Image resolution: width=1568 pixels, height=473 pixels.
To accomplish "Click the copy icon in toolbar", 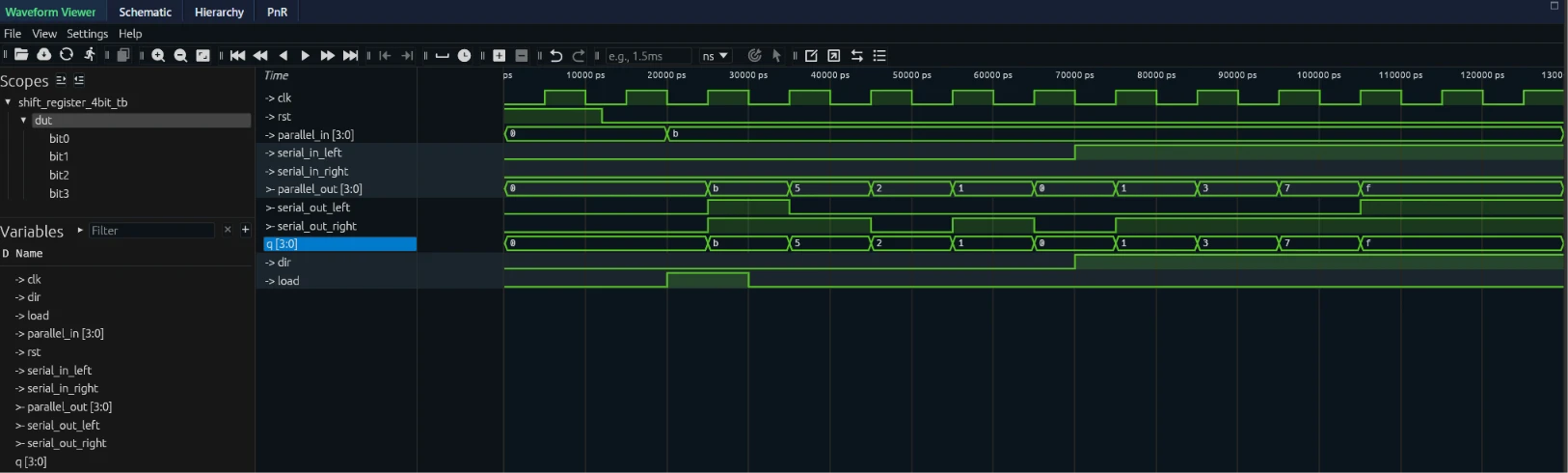I will point(123,55).
